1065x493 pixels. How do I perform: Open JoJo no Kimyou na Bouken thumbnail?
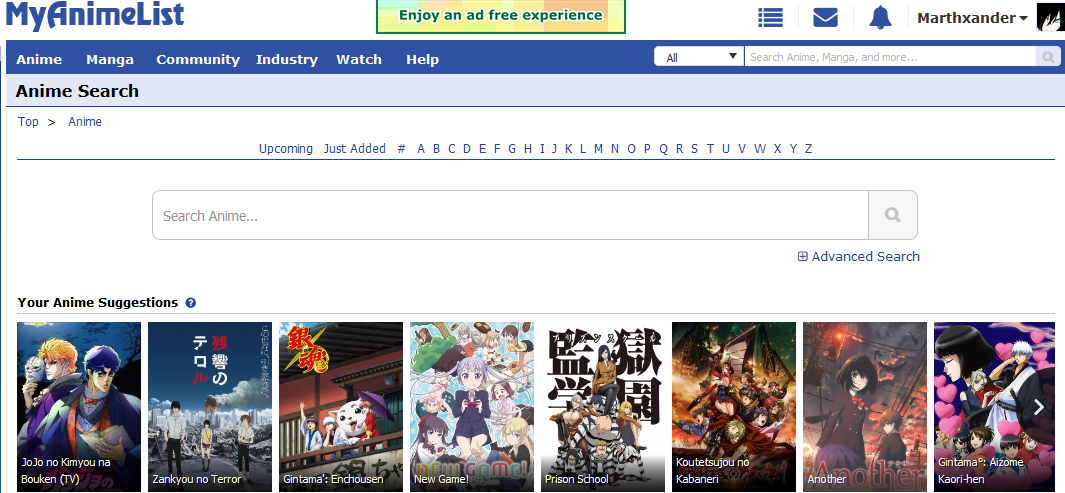click(x=79, y=407)
